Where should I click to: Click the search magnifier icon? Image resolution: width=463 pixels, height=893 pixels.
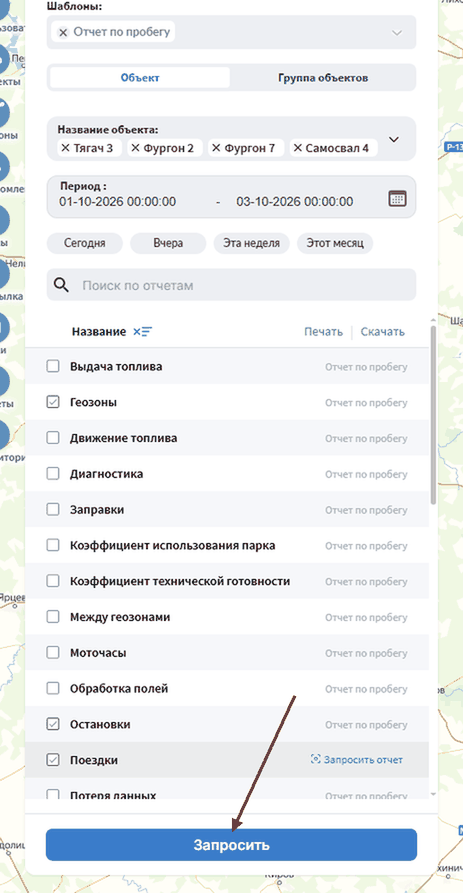tap(62, 285)
